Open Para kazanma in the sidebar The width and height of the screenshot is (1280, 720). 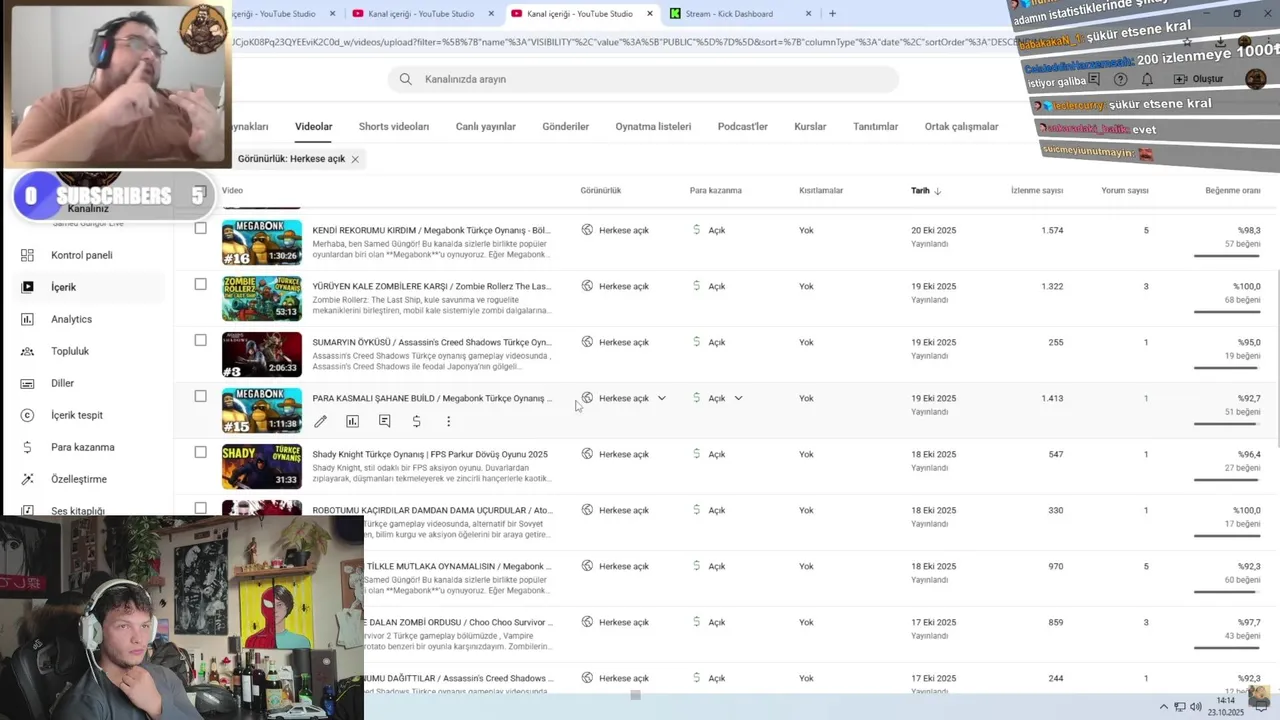(x=82, y=447)
